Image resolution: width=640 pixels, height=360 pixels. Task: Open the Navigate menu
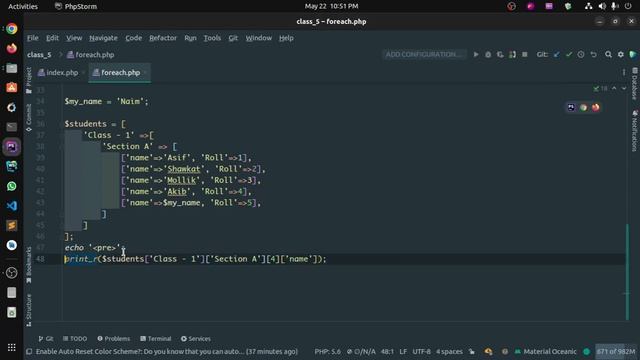(x=103, y=38)
